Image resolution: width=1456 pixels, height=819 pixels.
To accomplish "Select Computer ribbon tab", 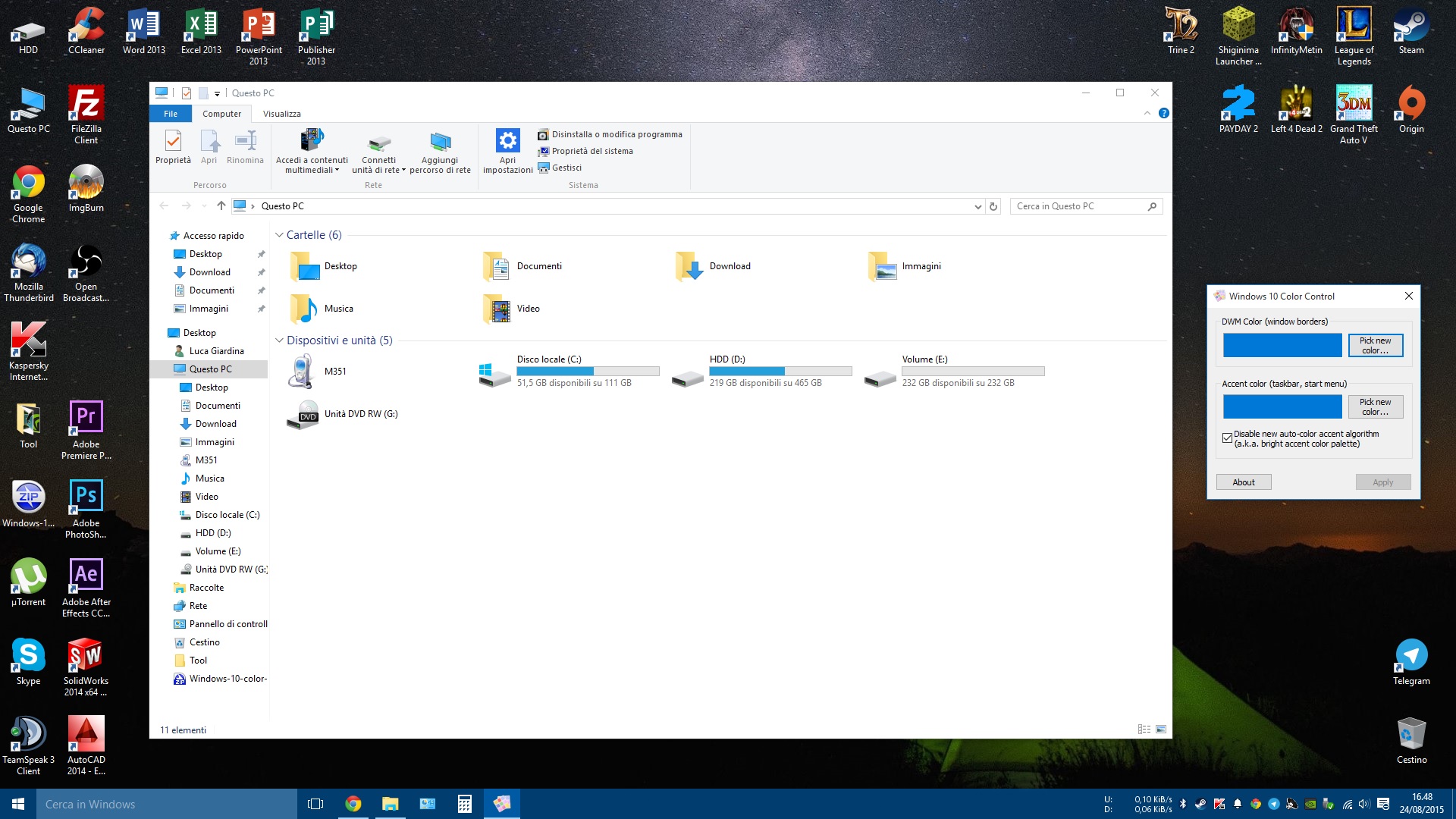I will coord(220,113).
